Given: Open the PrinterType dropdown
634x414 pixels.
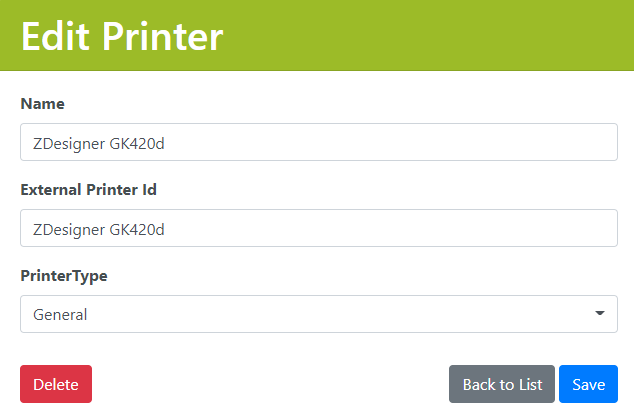Looking at the screenshot, I should 318,314.
